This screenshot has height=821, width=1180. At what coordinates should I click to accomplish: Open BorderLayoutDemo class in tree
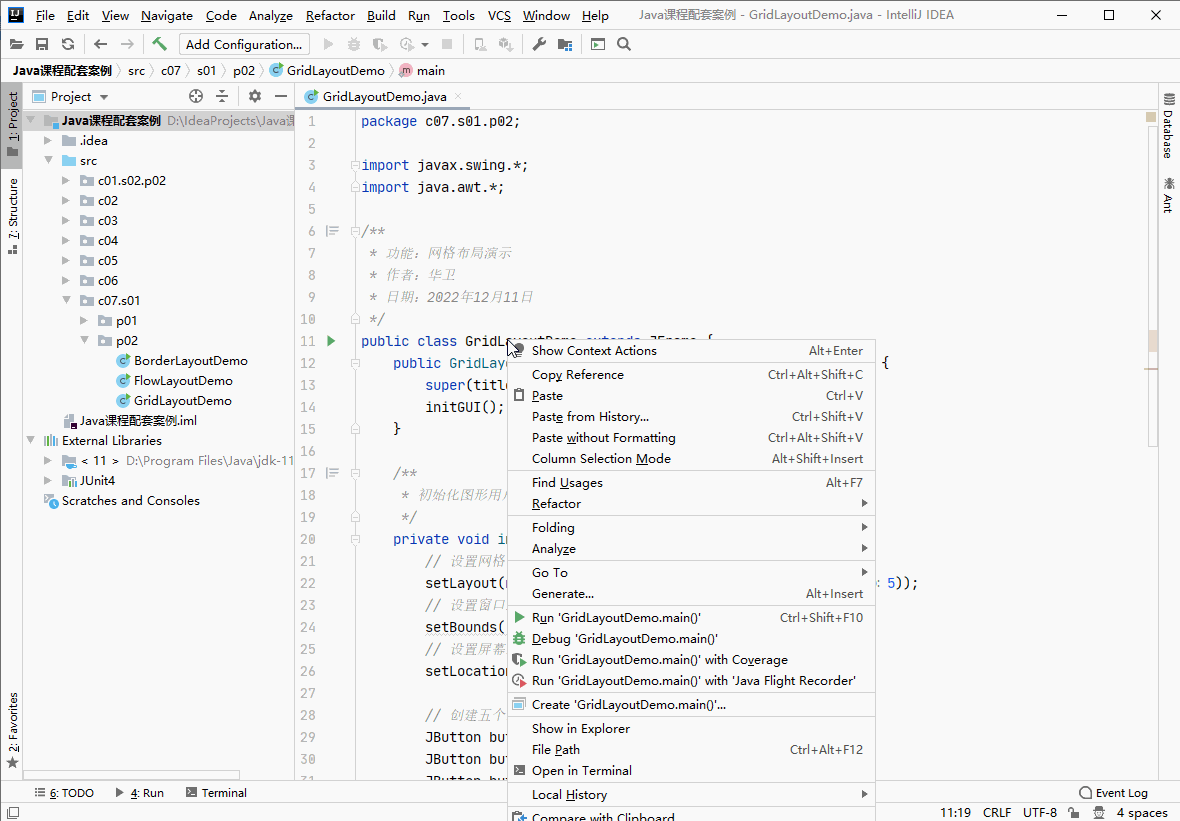tap(182, 360)
